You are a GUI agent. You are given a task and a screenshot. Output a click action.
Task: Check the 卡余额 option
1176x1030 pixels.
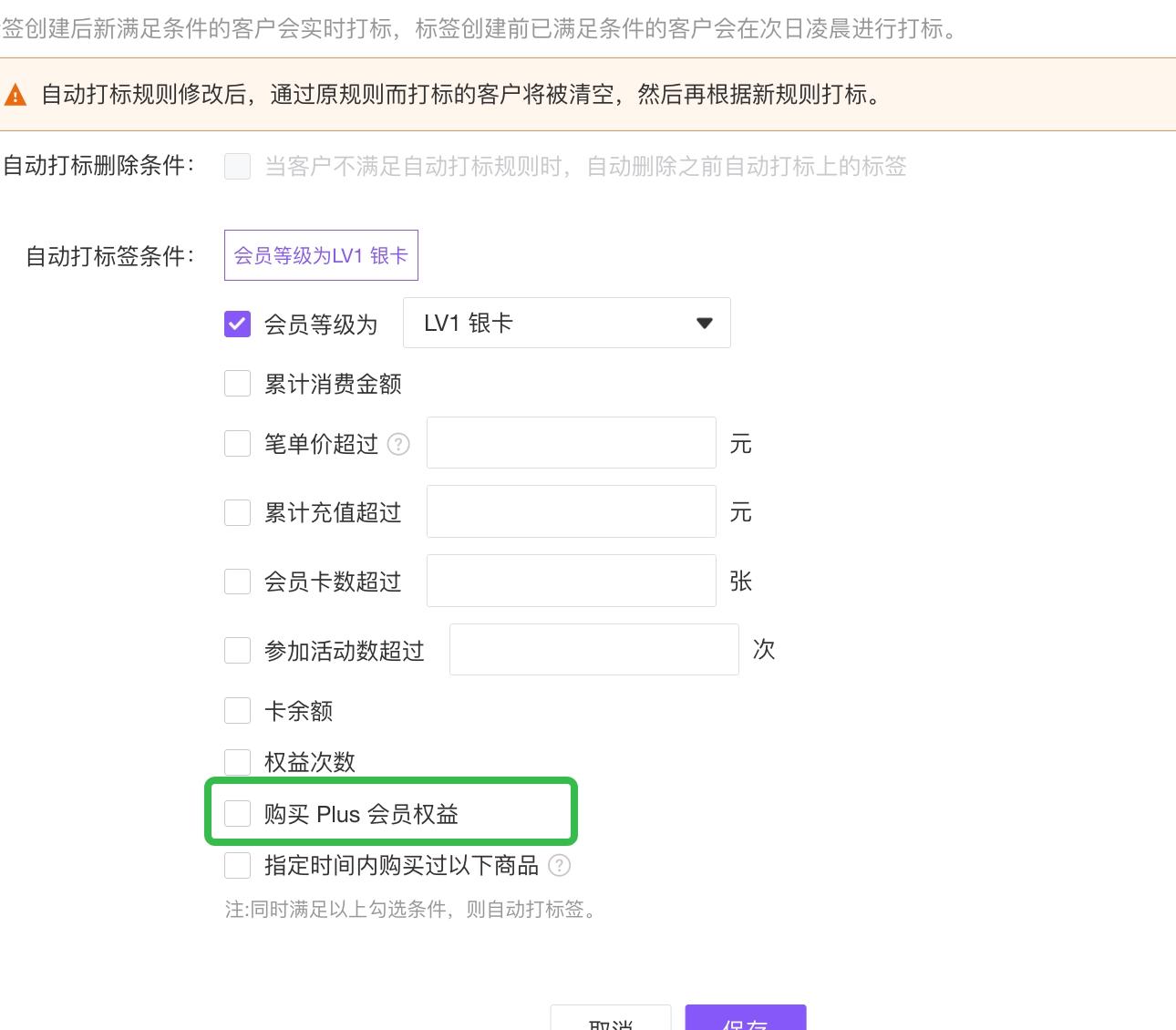point(237,710)
